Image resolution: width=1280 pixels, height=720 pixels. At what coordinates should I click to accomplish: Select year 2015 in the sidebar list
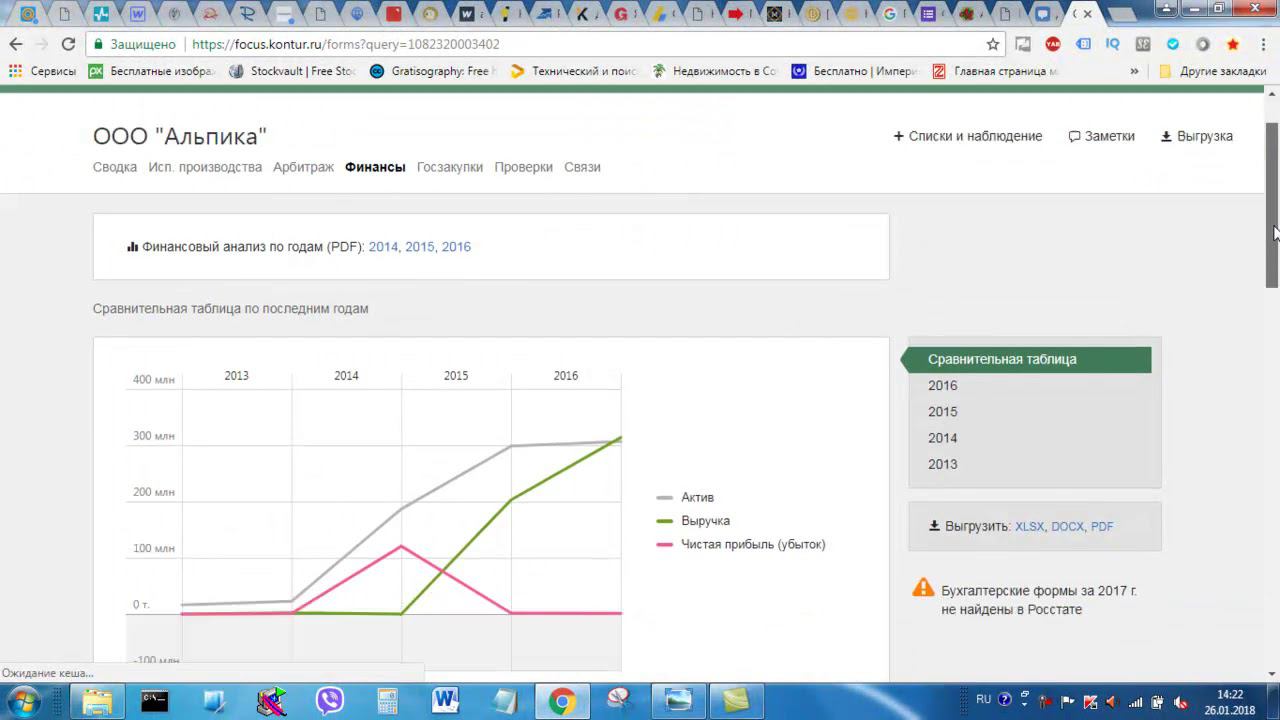pos(942,411)
